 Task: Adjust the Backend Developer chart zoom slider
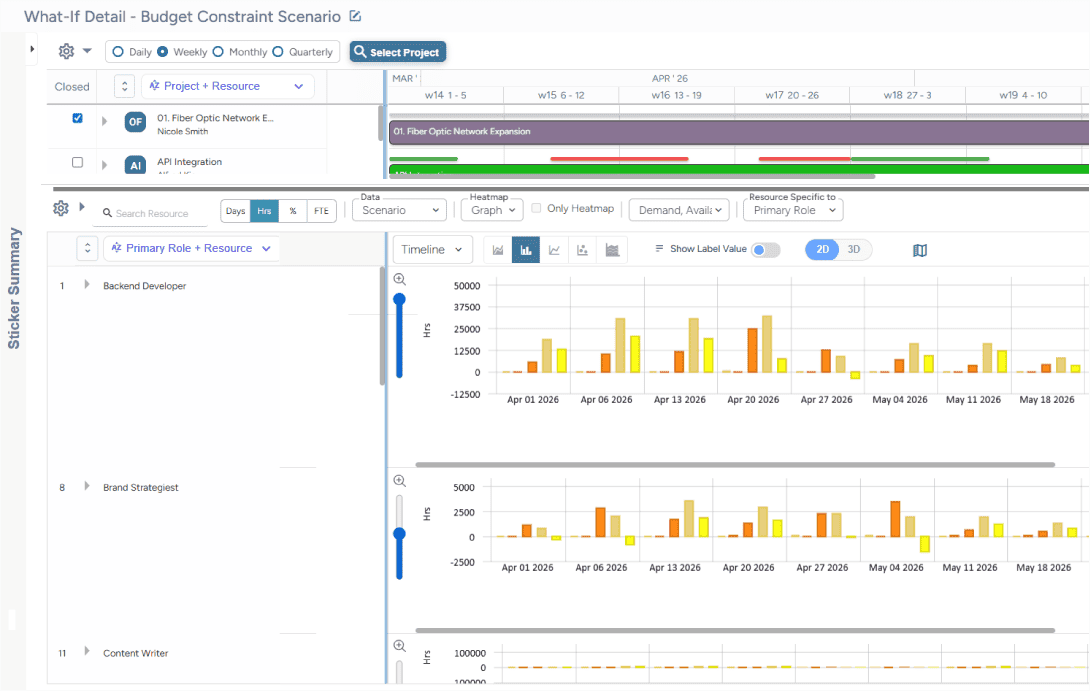[x=400, y=300]
